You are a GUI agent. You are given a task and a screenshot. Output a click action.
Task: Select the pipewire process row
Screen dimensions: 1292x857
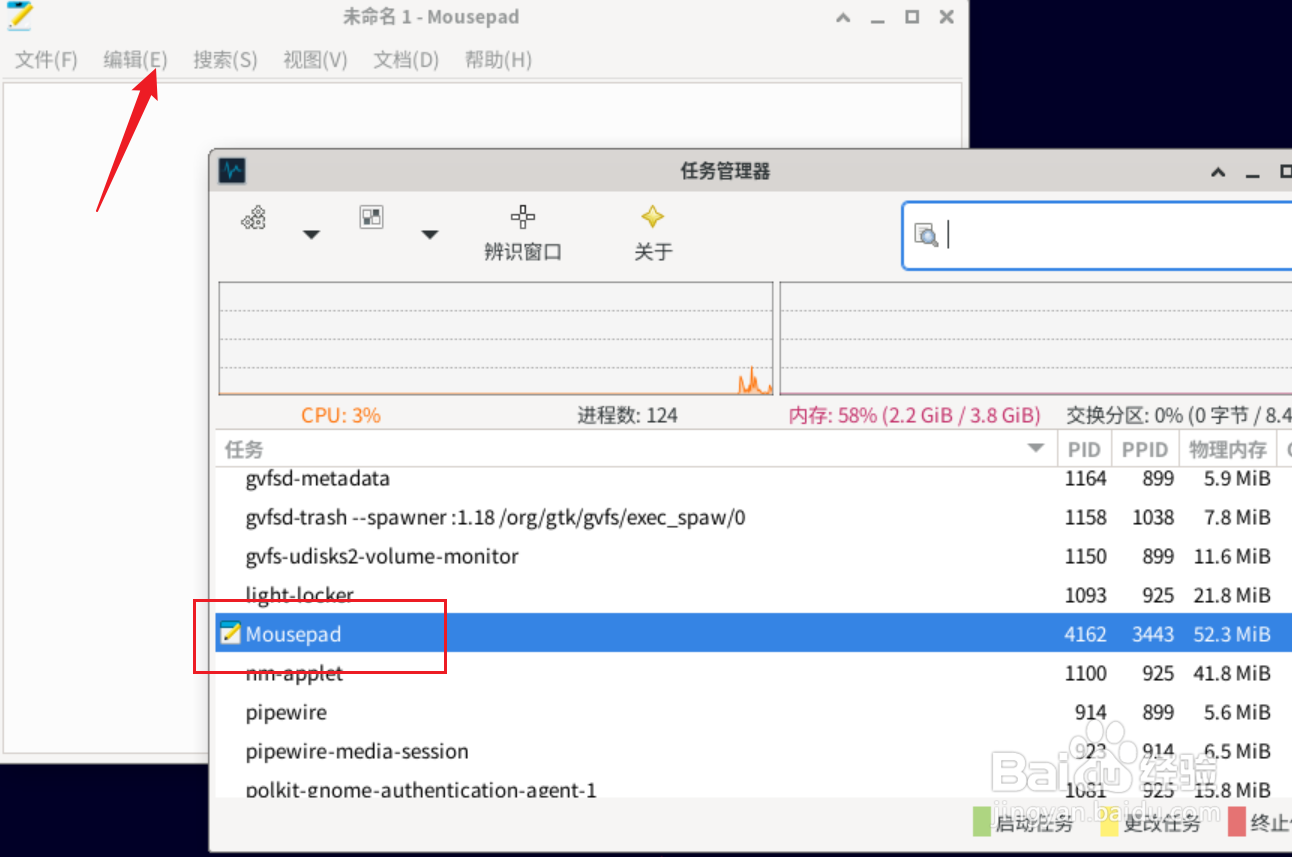[x=753, y=712]
